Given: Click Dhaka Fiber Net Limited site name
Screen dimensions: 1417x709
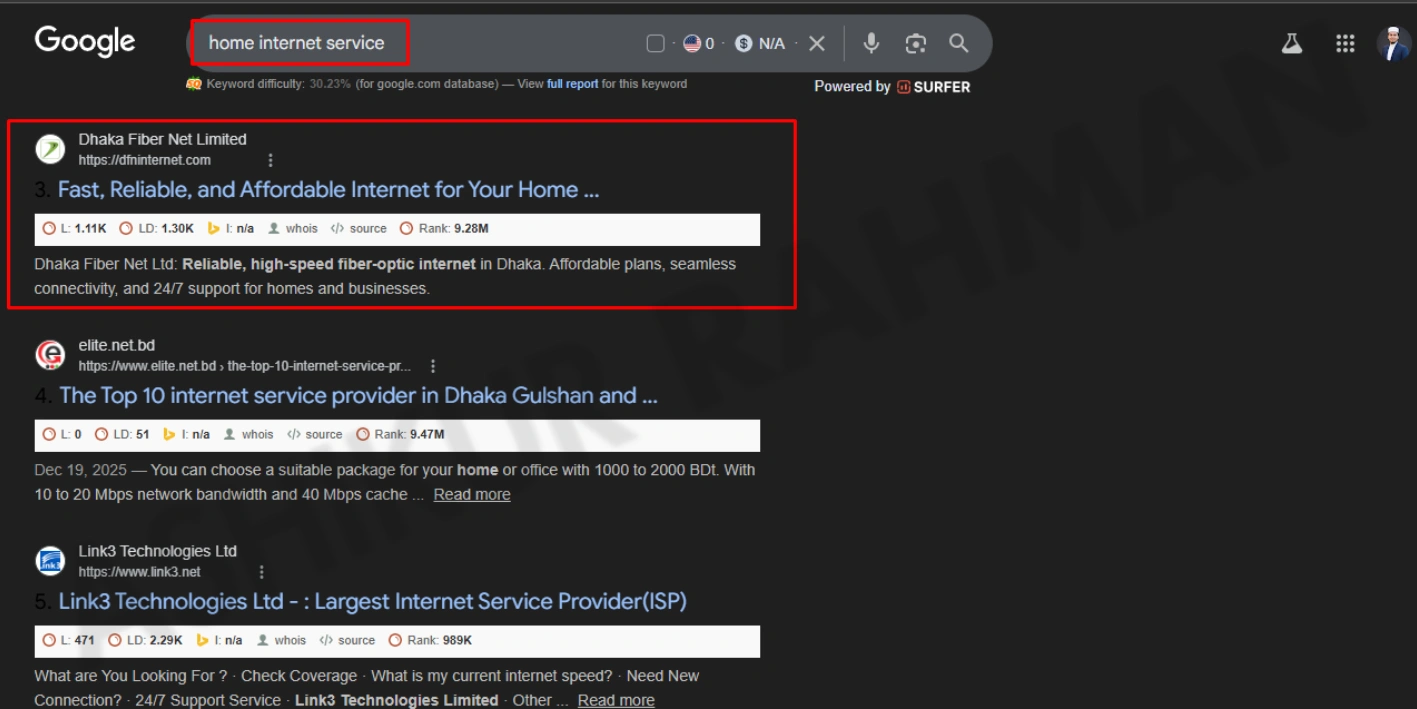Looking at the screenshot, I should coord(162,139).
